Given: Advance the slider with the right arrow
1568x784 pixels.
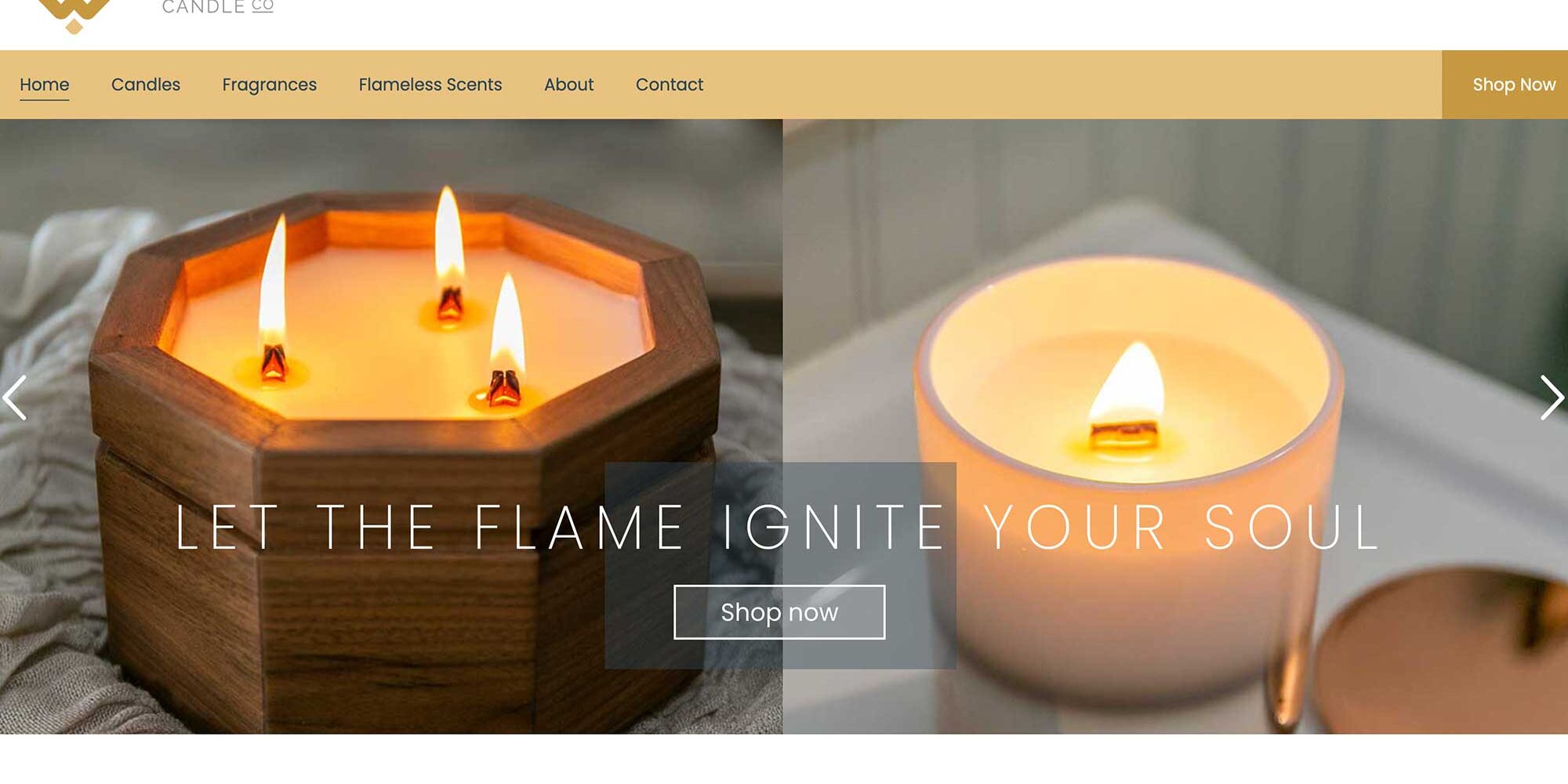Looking at the screenshot, I should coord(1552,397).
